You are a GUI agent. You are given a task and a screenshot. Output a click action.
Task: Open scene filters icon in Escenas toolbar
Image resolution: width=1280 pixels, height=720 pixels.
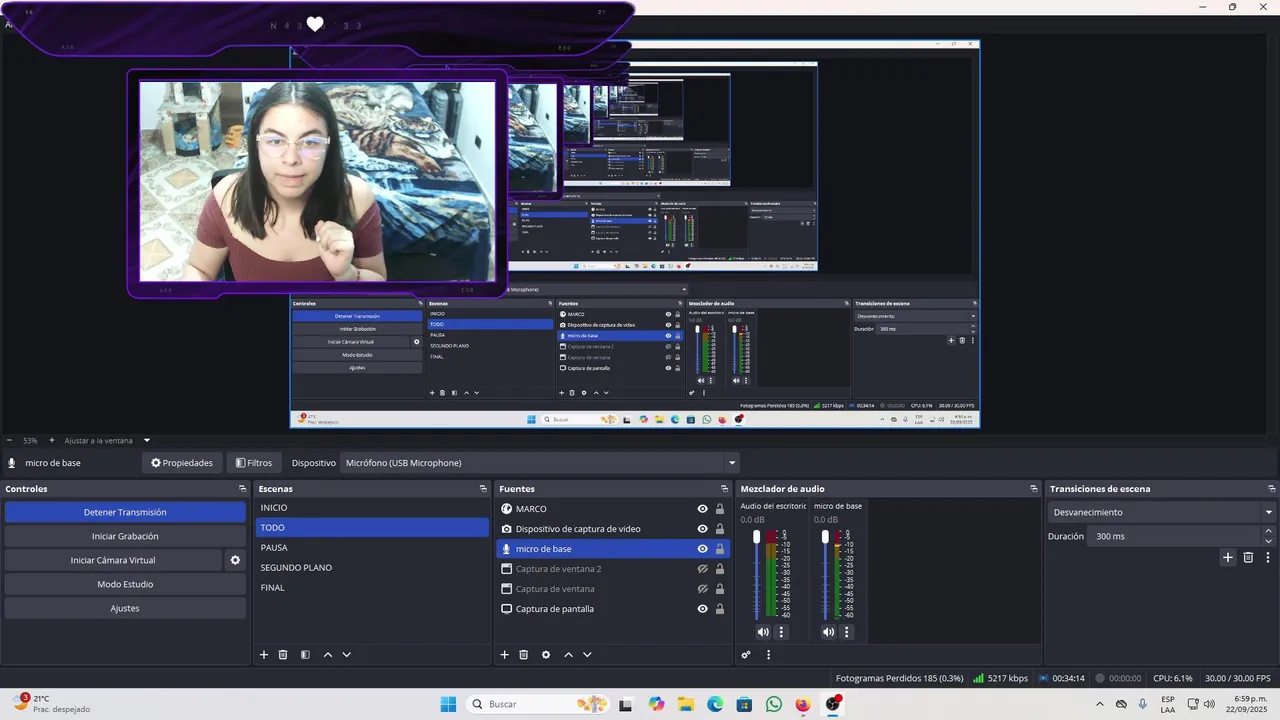(305, 655)
